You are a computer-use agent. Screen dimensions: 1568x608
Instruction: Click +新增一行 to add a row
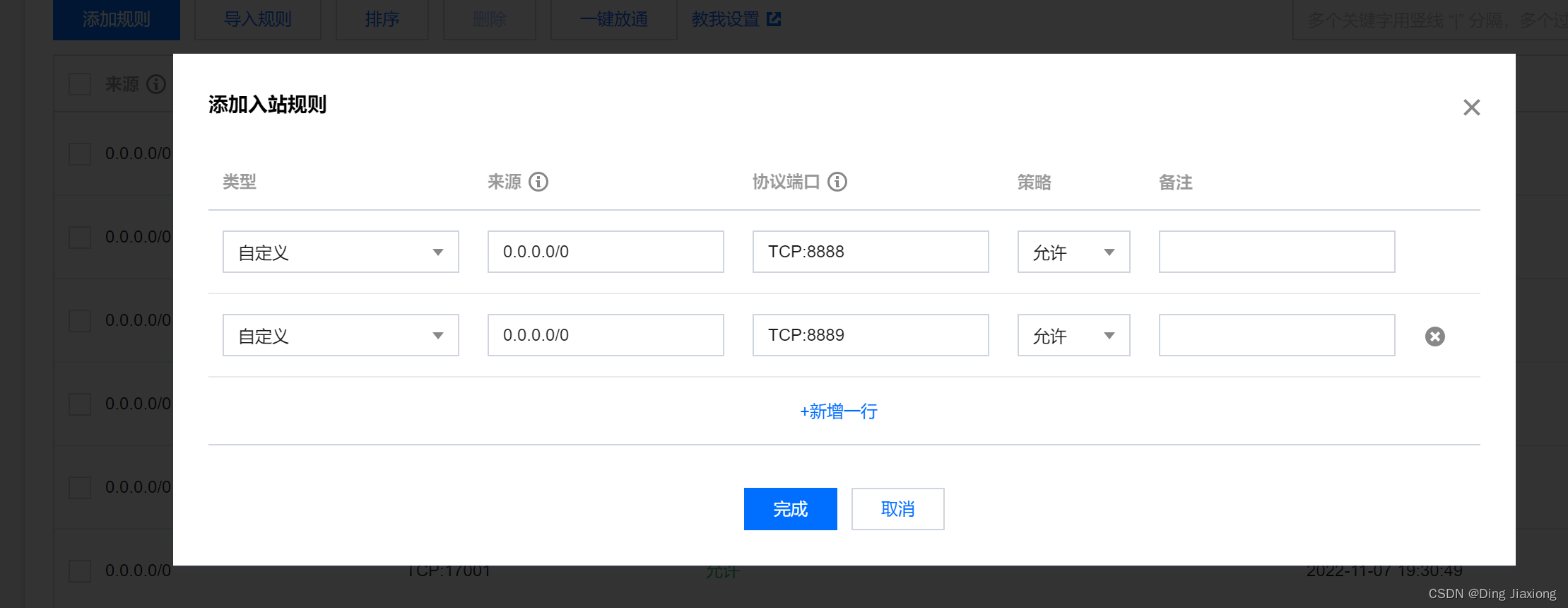pos(839,411)
